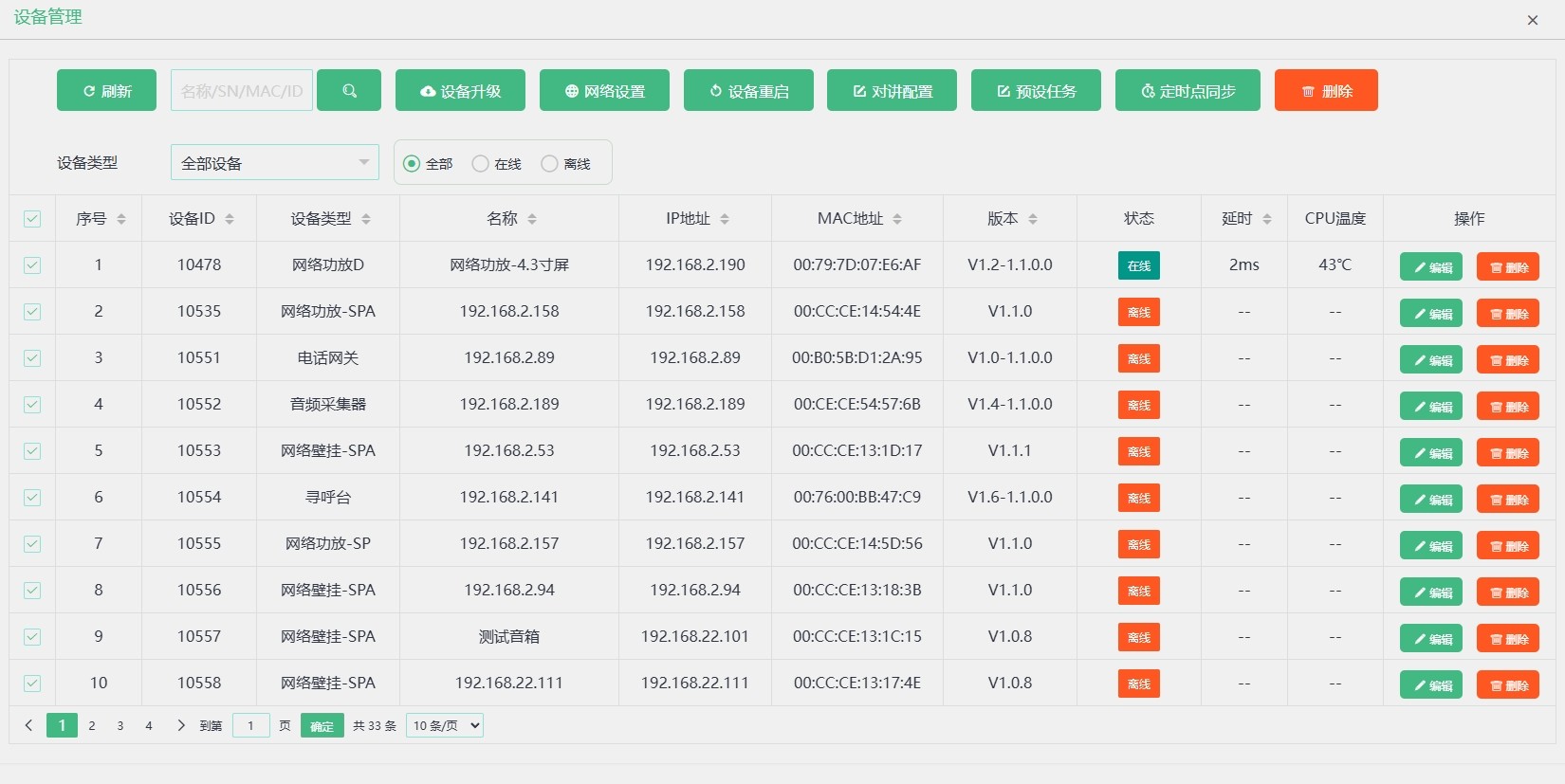The height and width of the screenshot is (784, 1565).
Task: Select the 在线 radio button
Action: point(481,164)
